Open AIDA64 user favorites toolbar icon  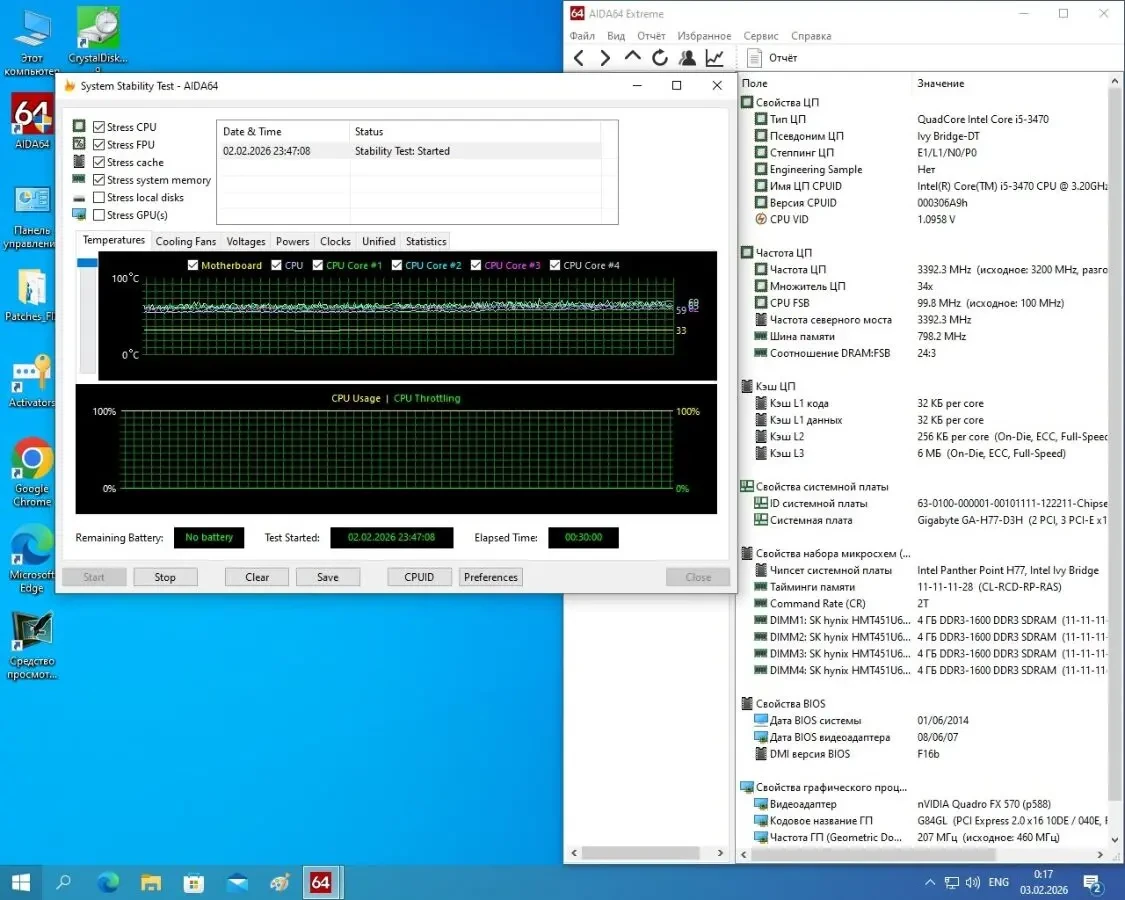coord(687,58)
